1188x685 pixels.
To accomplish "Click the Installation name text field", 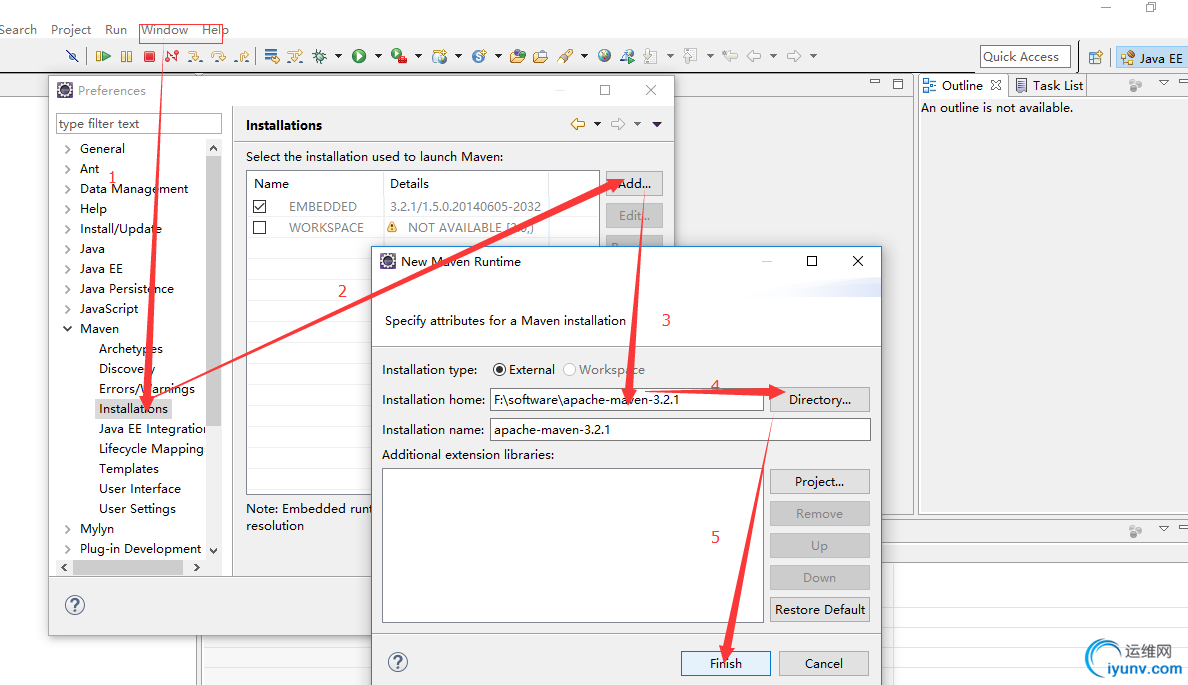I will [x=680, y=430].
